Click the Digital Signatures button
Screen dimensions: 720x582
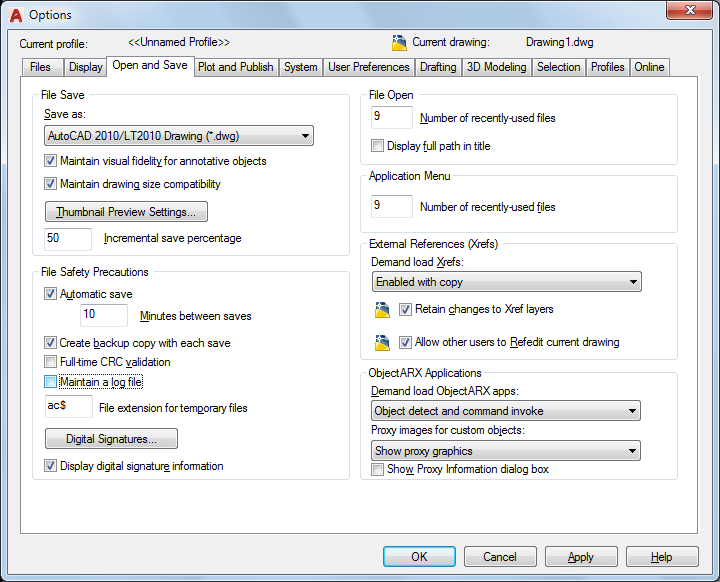click(111, 439)
